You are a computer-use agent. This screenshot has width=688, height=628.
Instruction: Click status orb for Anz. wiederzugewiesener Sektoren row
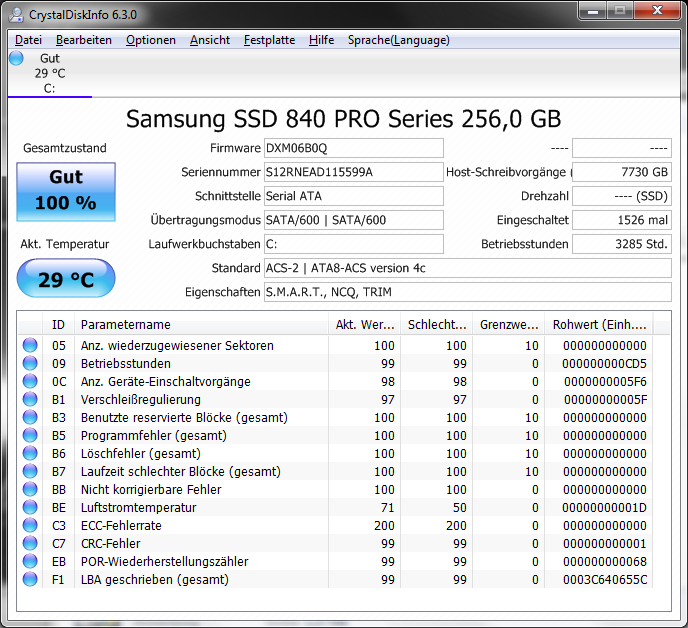point(30,345)
